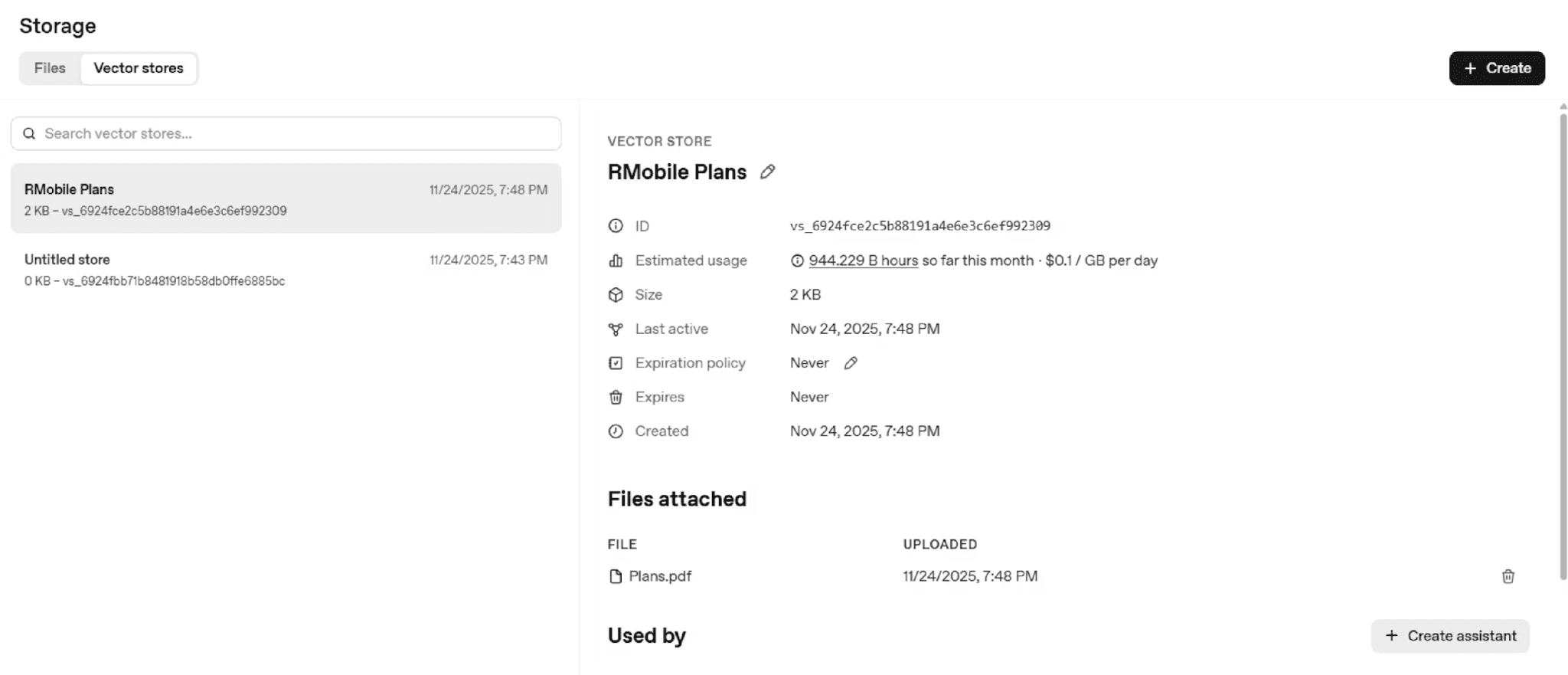1568x675 pixels.
Task: Click the Last active icon
Action: (x=616, y=329)
